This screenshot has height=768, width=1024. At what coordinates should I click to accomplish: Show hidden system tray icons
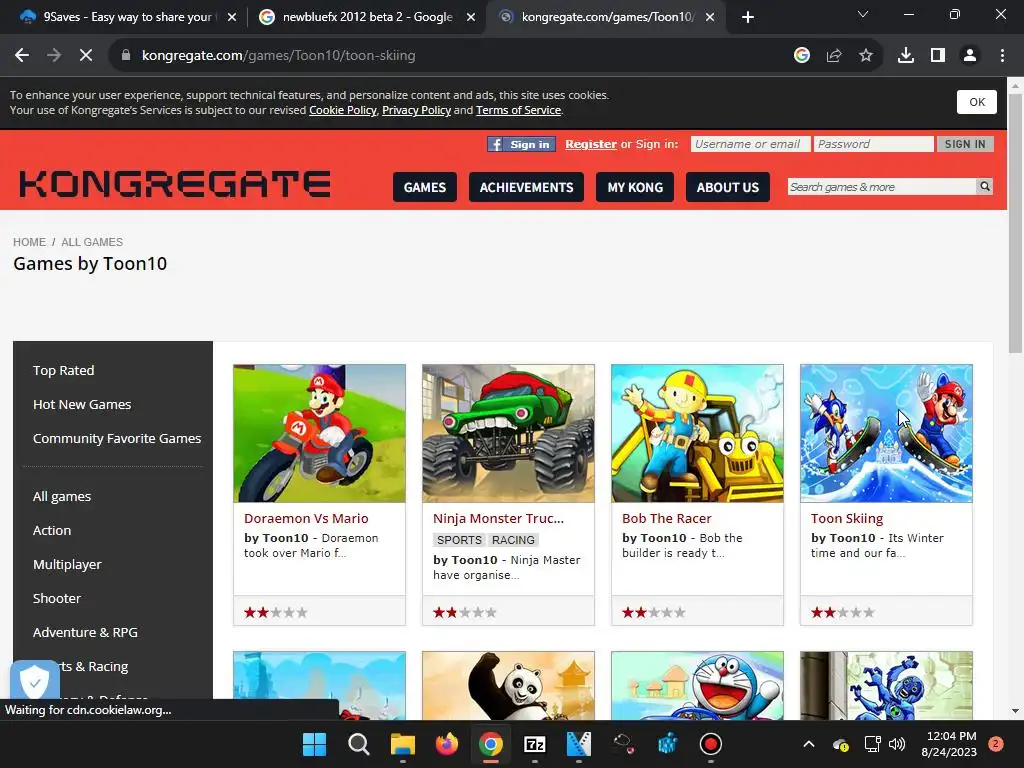(x=808, y=744)
